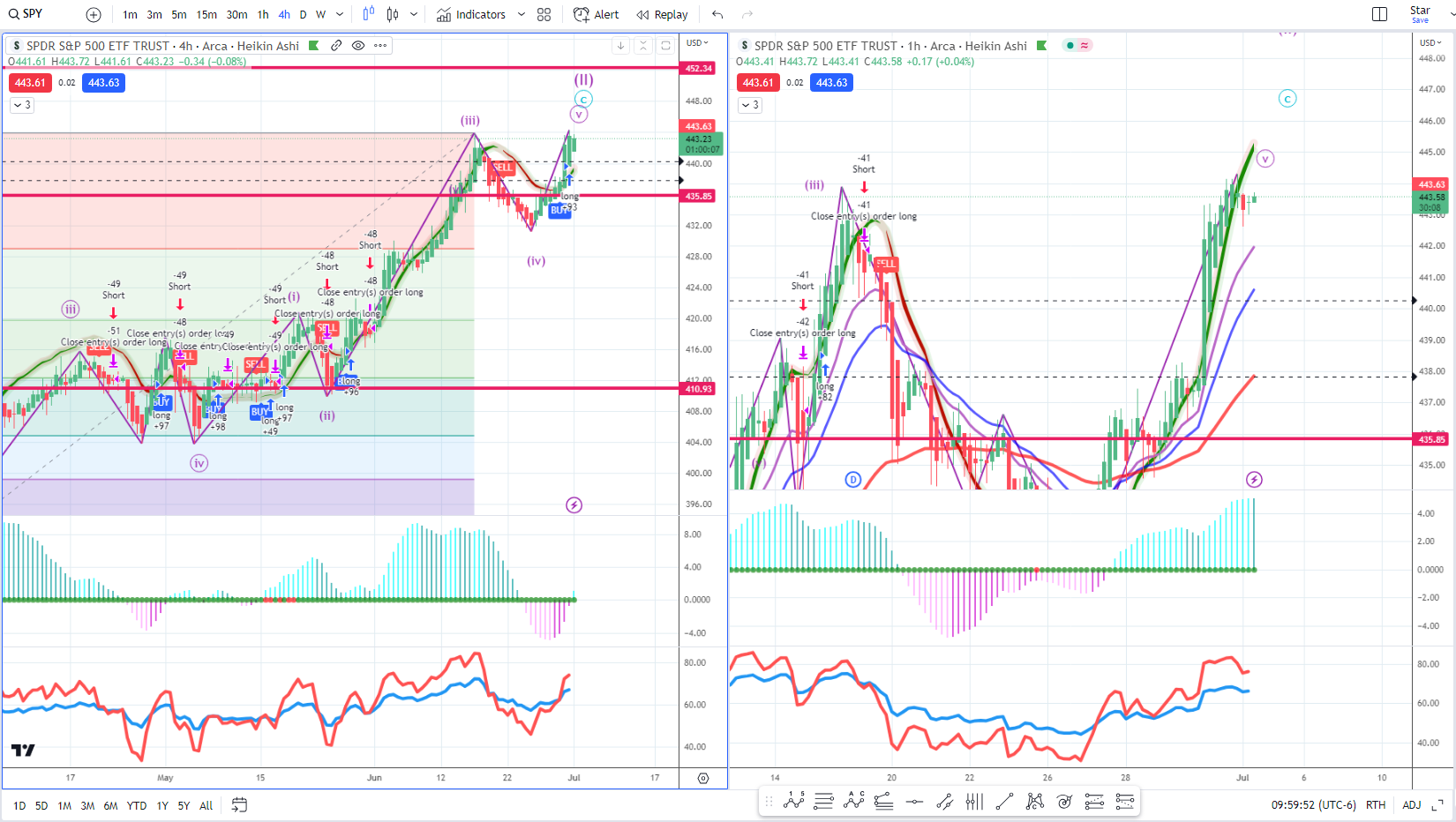Screen dimensions: 1456x822
Task: Select the weekly W interval
Action: point(320,14)
